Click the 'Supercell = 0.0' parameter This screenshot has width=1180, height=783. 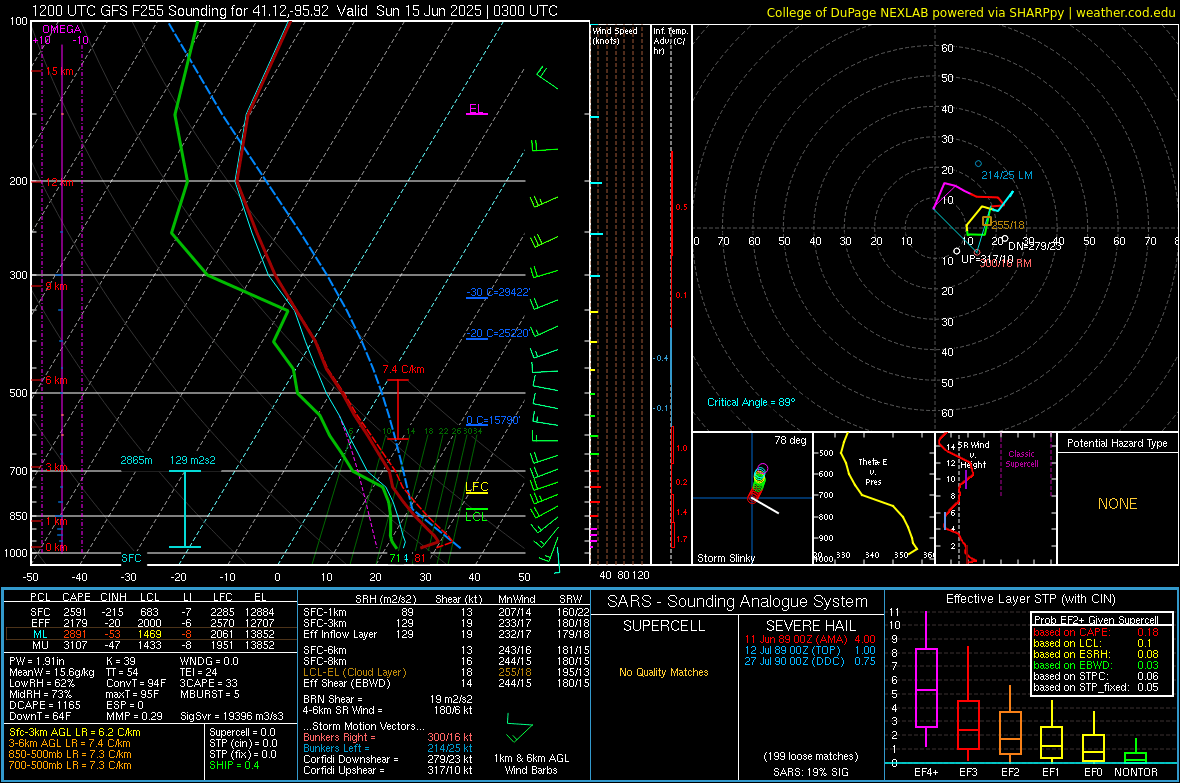click(242, 733)
